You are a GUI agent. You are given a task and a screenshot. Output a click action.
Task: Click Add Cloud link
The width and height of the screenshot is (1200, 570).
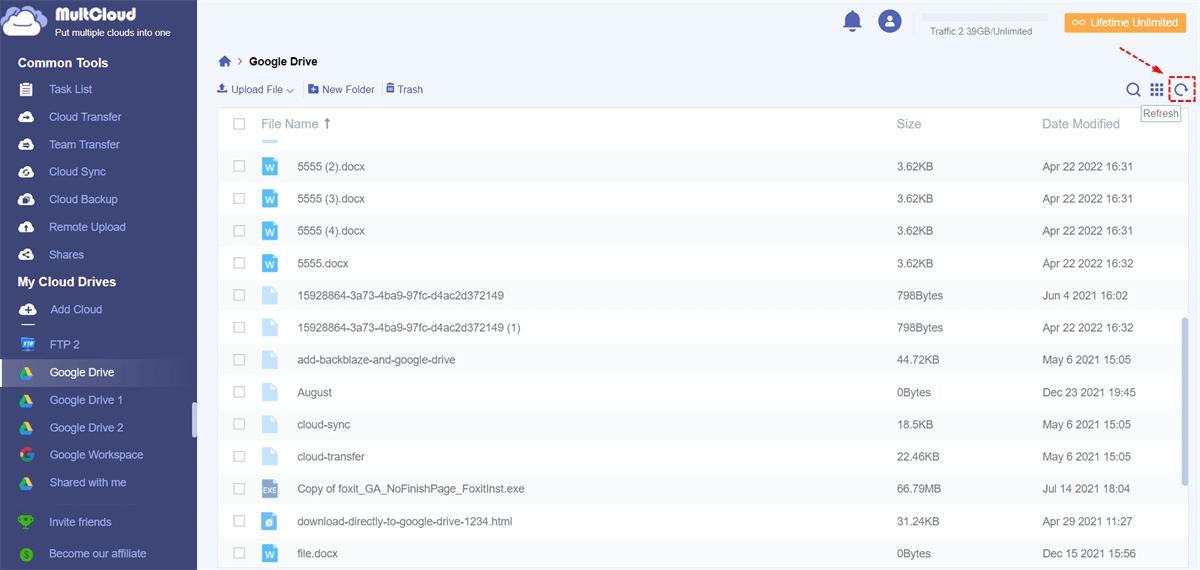tap(76, 310)
